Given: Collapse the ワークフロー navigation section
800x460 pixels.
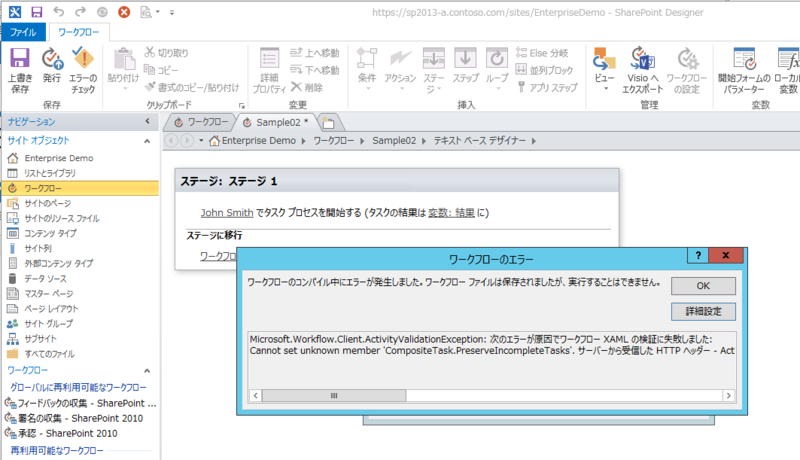Looking at the screenshot, I should point(147,371).
